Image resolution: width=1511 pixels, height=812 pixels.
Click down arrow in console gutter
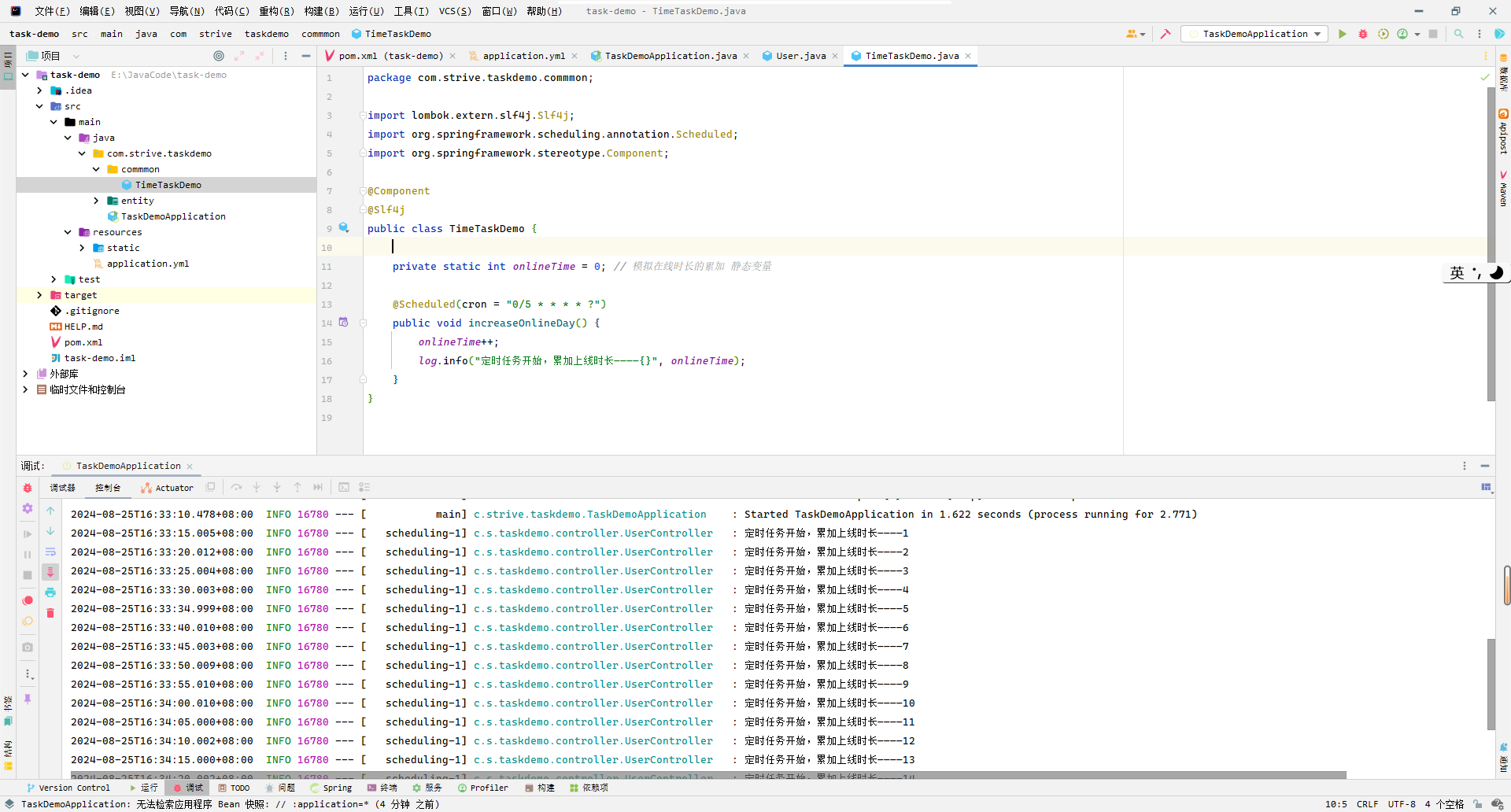[50, 531]
